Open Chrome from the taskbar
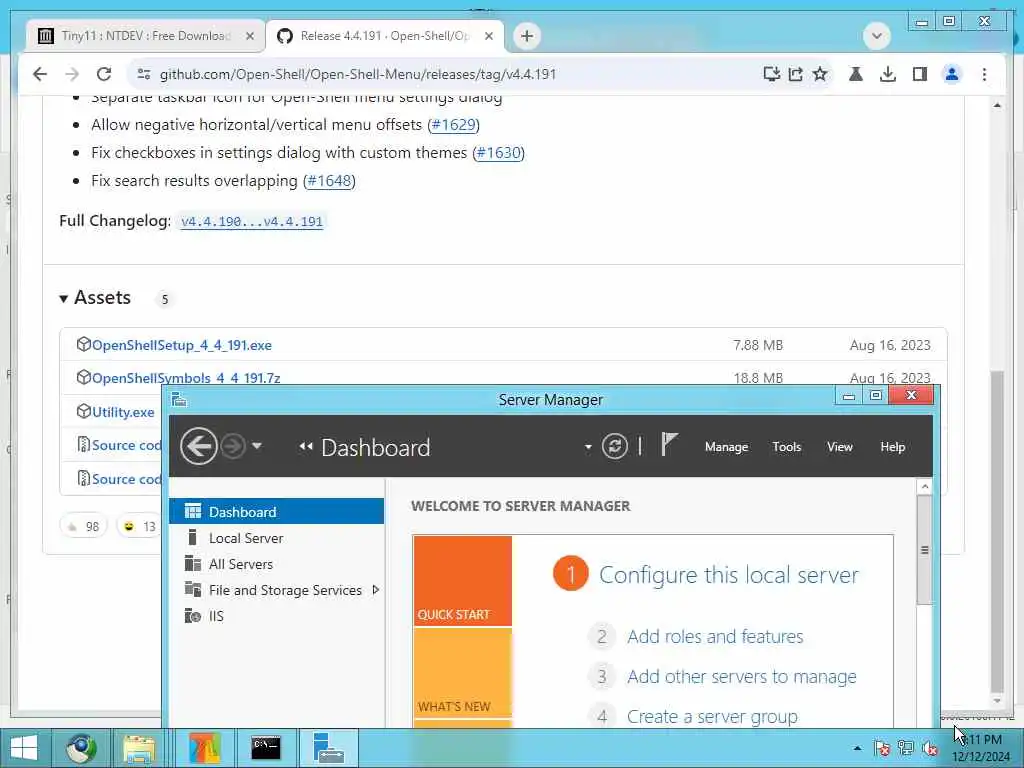The height and width of the screenshot is (768, 1024). [x=81, y=748]
